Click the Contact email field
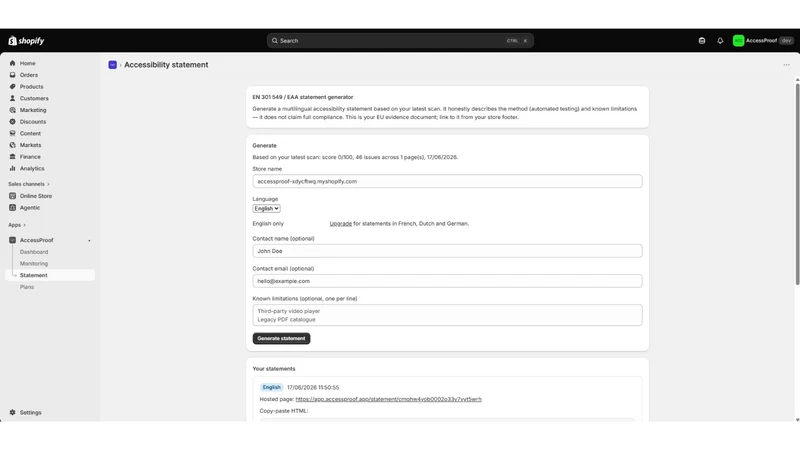800x450 pixels. click(x=447, y=281)
